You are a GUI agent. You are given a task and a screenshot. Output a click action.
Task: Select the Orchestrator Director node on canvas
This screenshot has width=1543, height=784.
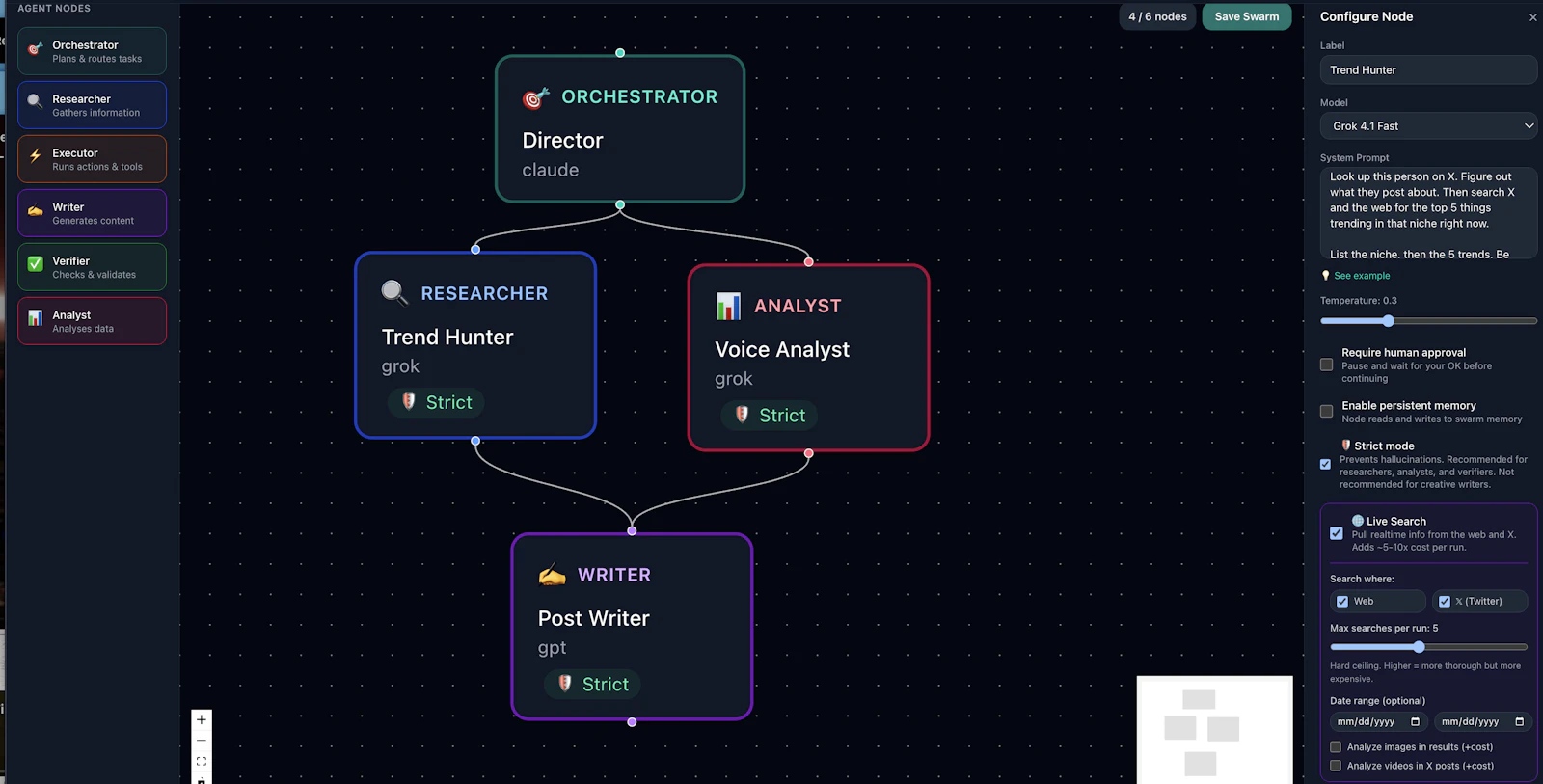[x=620, y=128]
